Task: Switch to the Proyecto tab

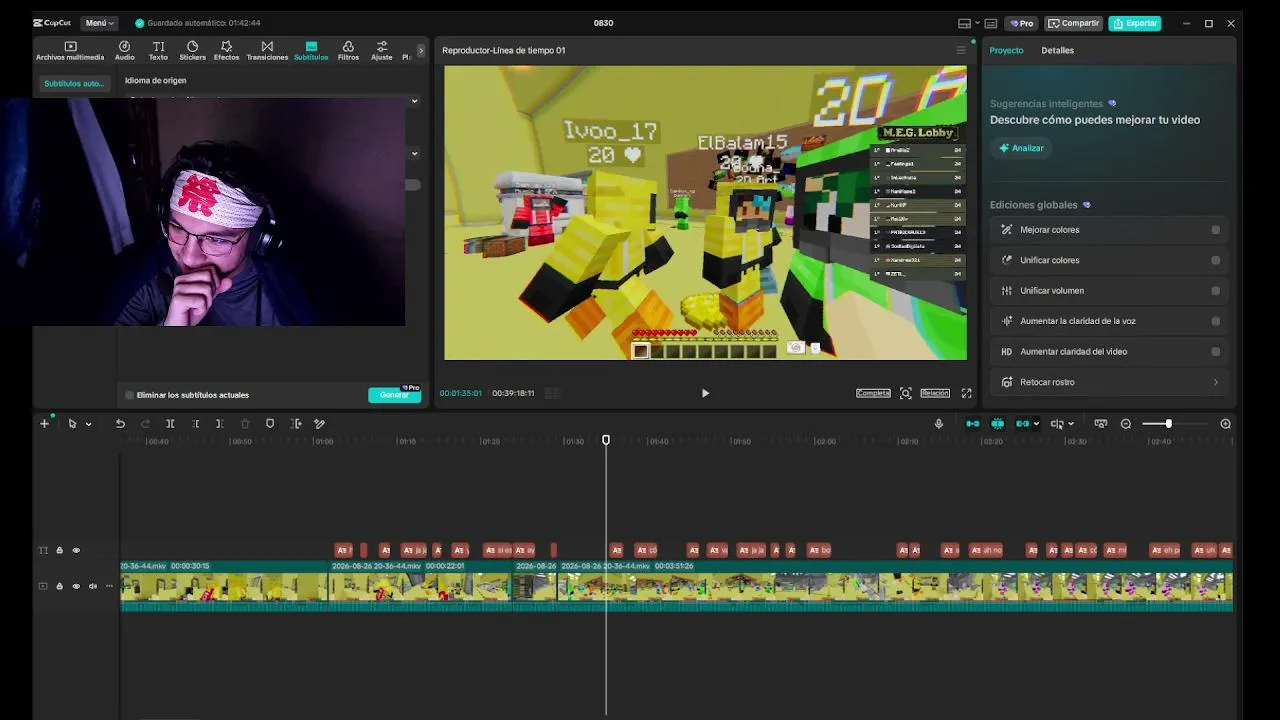Action: coord(1006,50)
